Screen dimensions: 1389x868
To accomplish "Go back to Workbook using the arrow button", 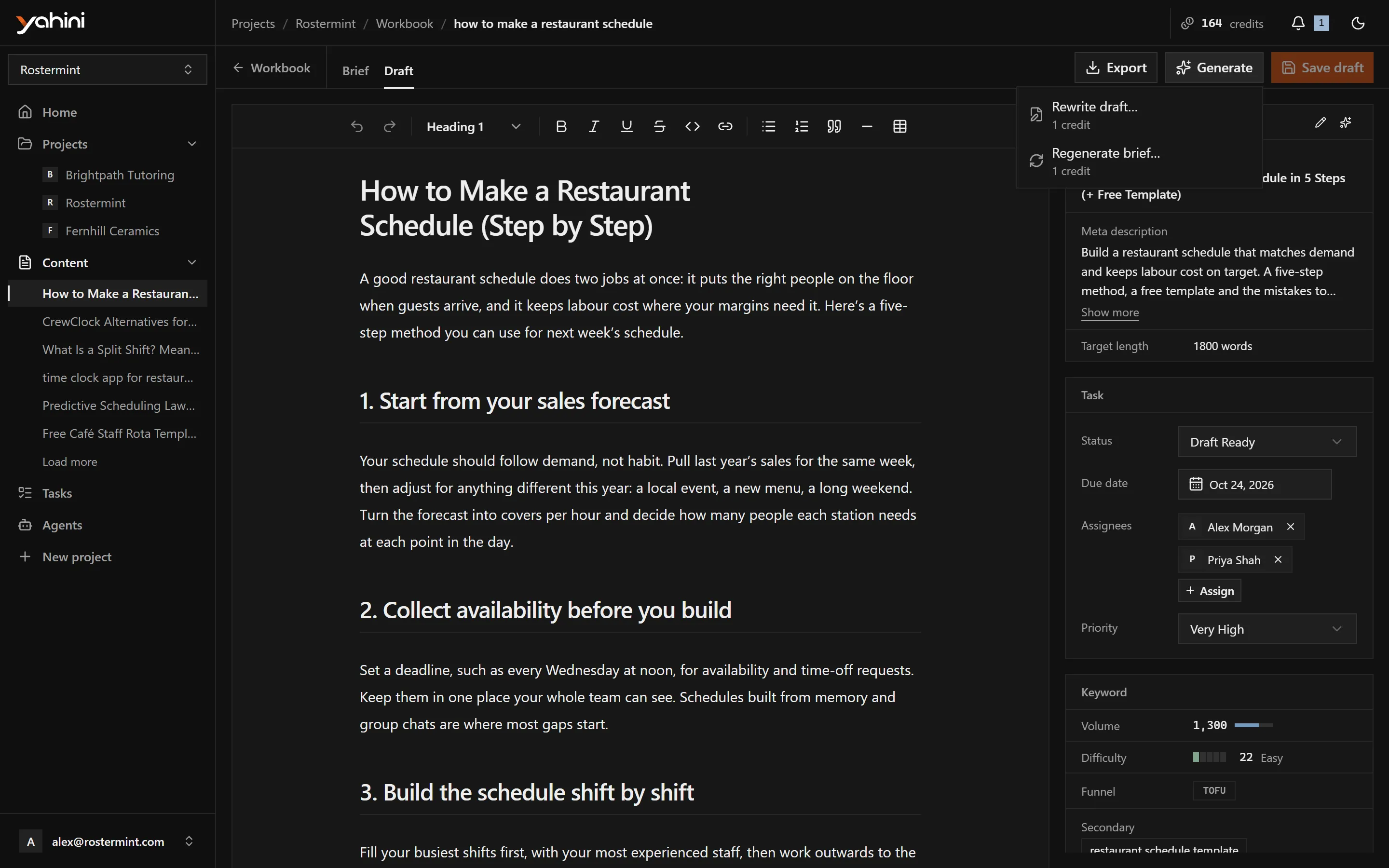I will pos(272,68).
